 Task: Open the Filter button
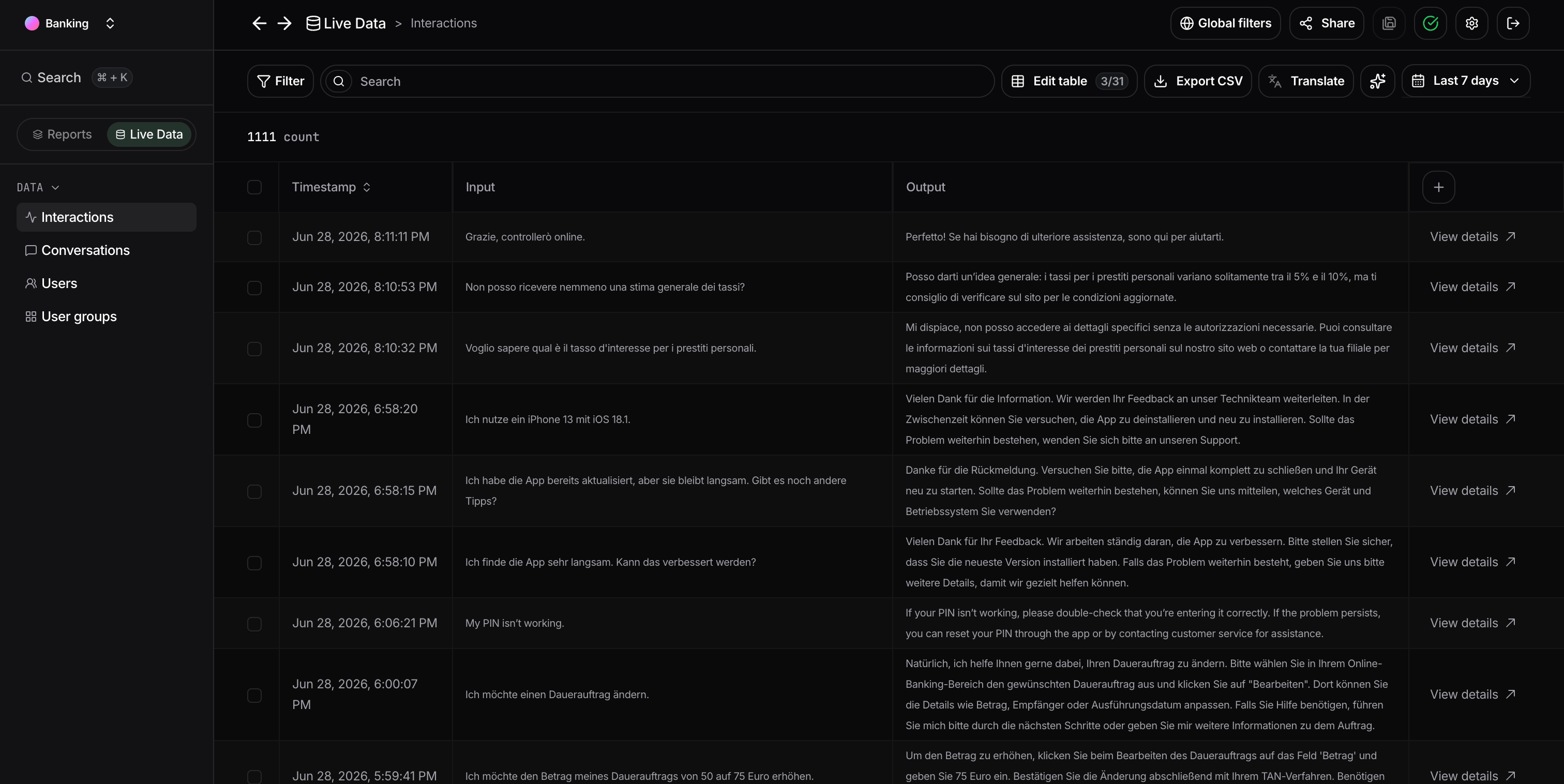point(280,81)
